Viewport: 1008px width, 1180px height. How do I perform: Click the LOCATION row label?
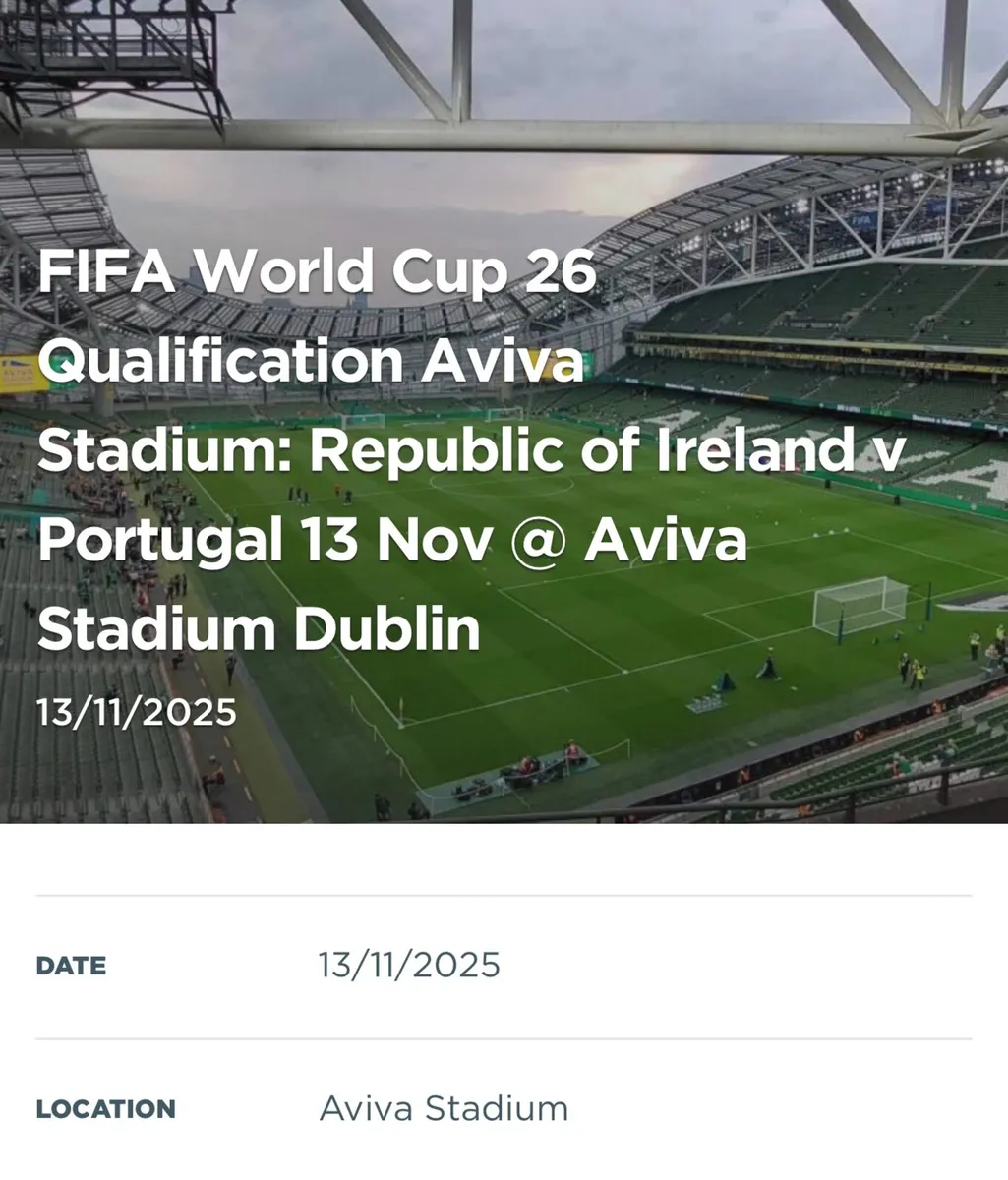coord(105,1109)
